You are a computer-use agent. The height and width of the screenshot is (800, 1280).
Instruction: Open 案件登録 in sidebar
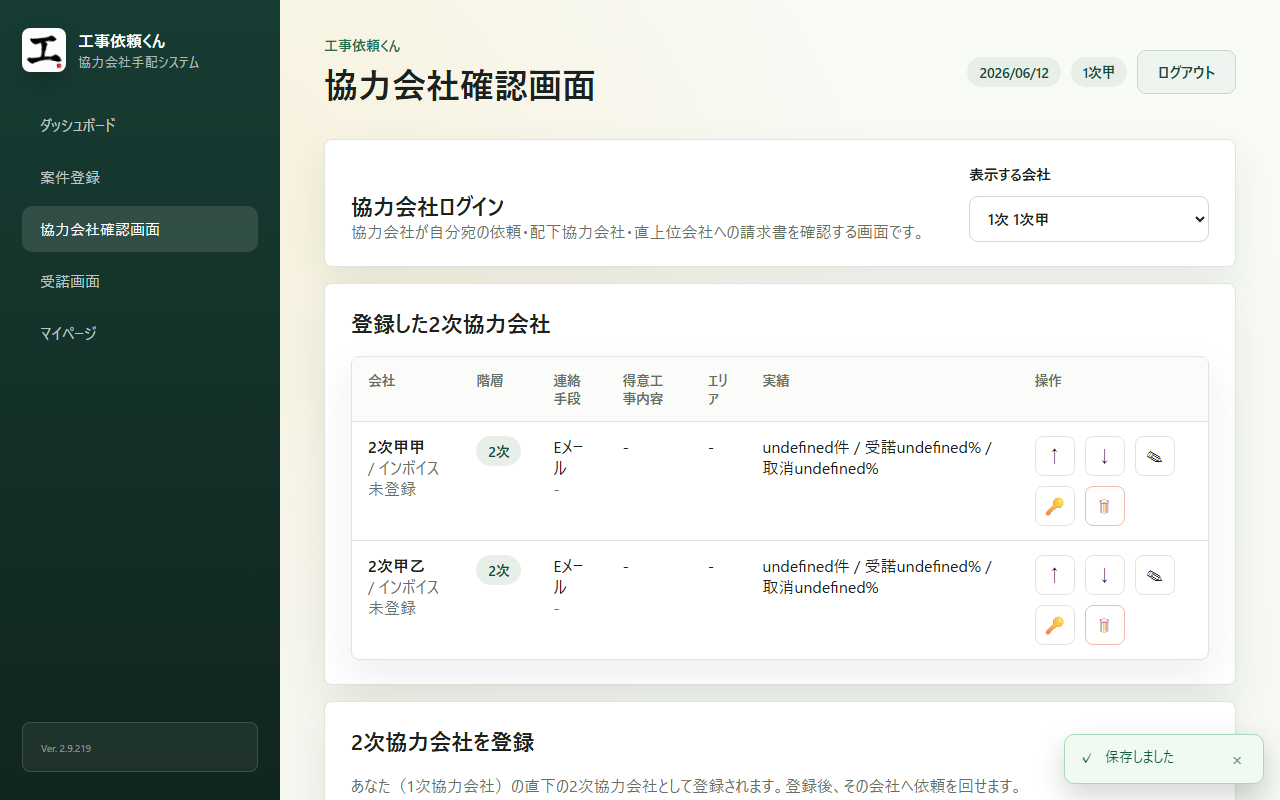tap(140, 177)
